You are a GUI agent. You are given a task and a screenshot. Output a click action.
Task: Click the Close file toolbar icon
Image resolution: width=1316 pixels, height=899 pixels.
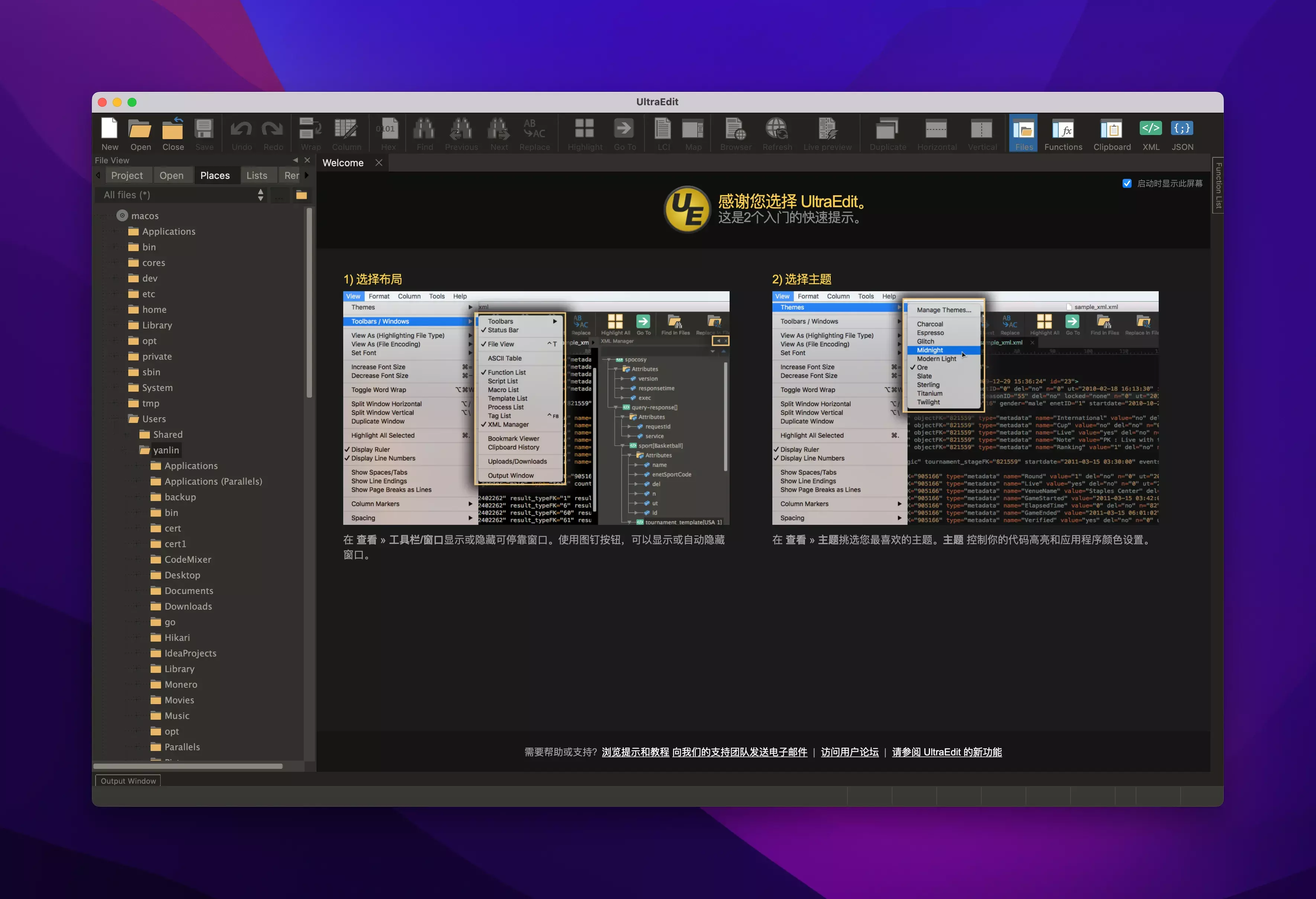point(173,133)
